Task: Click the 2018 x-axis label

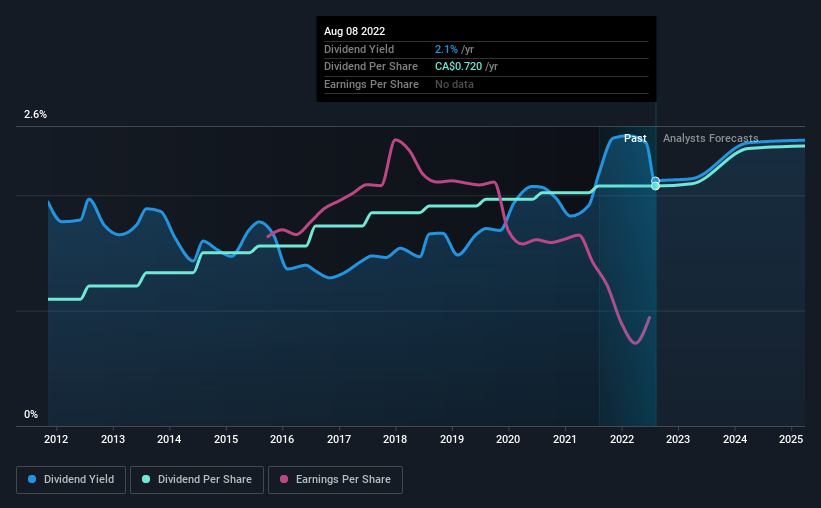Action: pyautogui.click(x=395, y=439)
